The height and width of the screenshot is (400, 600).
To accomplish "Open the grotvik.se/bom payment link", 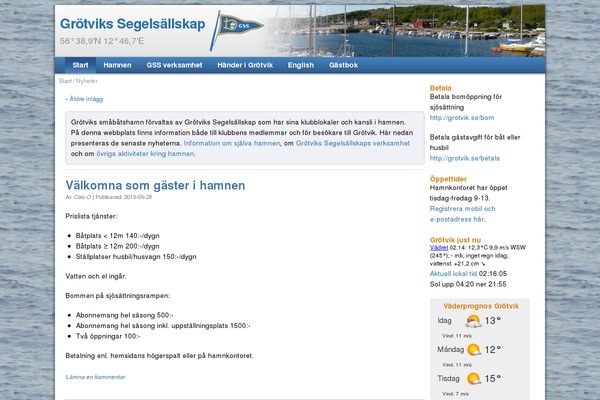I will [x=461, y=118].
